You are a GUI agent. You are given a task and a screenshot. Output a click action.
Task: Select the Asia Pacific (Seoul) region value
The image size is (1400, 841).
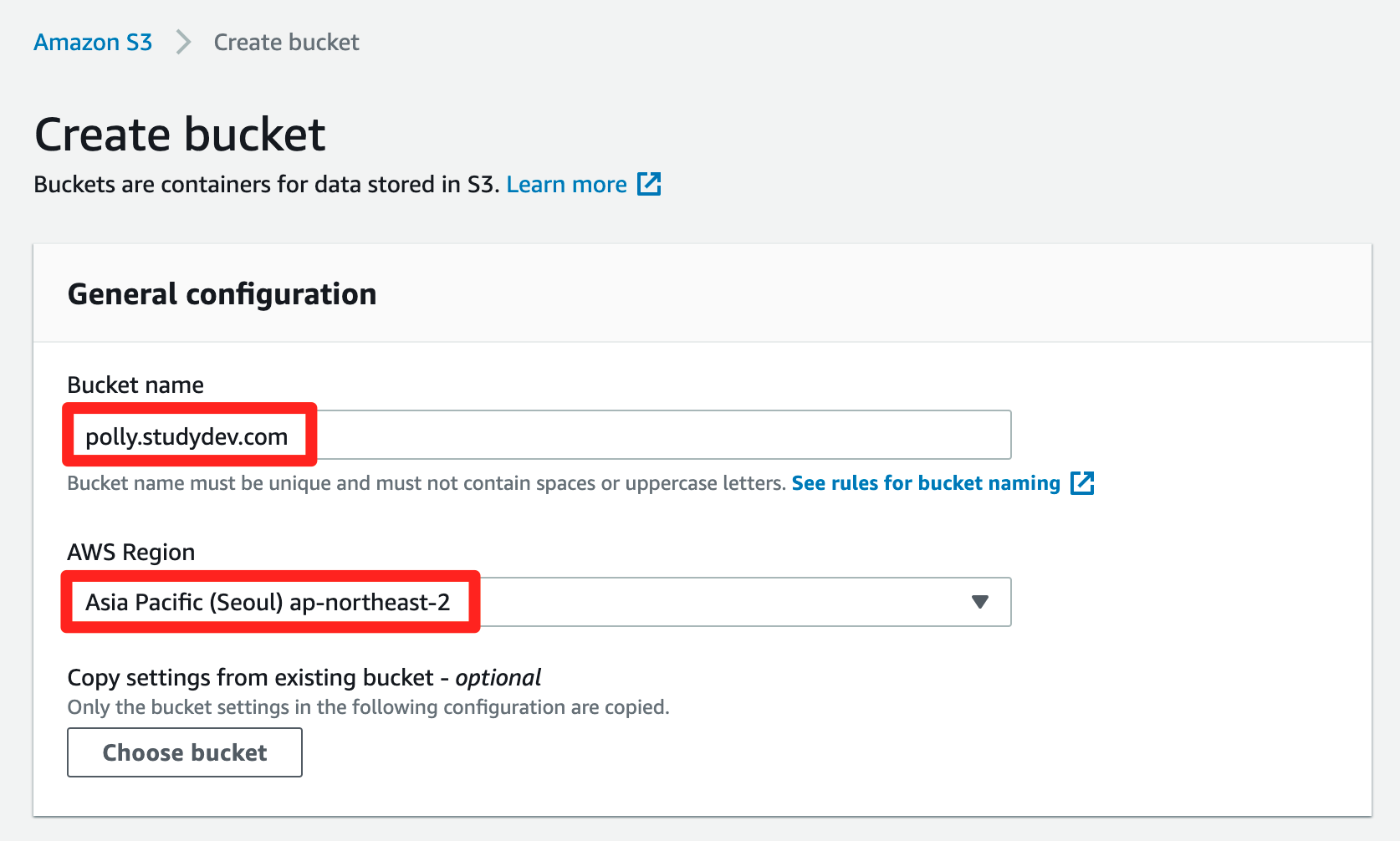[268, 602]
